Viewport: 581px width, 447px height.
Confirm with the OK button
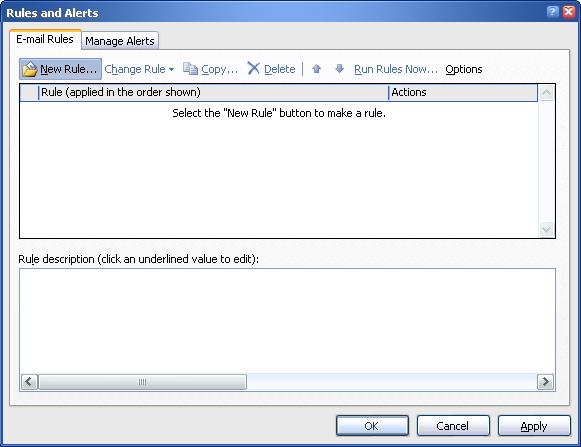(372, 426)
